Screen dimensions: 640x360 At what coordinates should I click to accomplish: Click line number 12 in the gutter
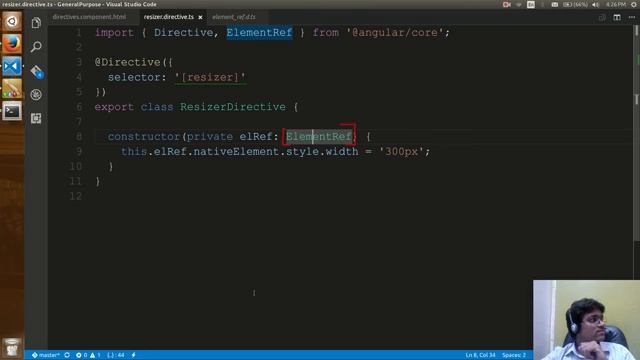[76, 196]
